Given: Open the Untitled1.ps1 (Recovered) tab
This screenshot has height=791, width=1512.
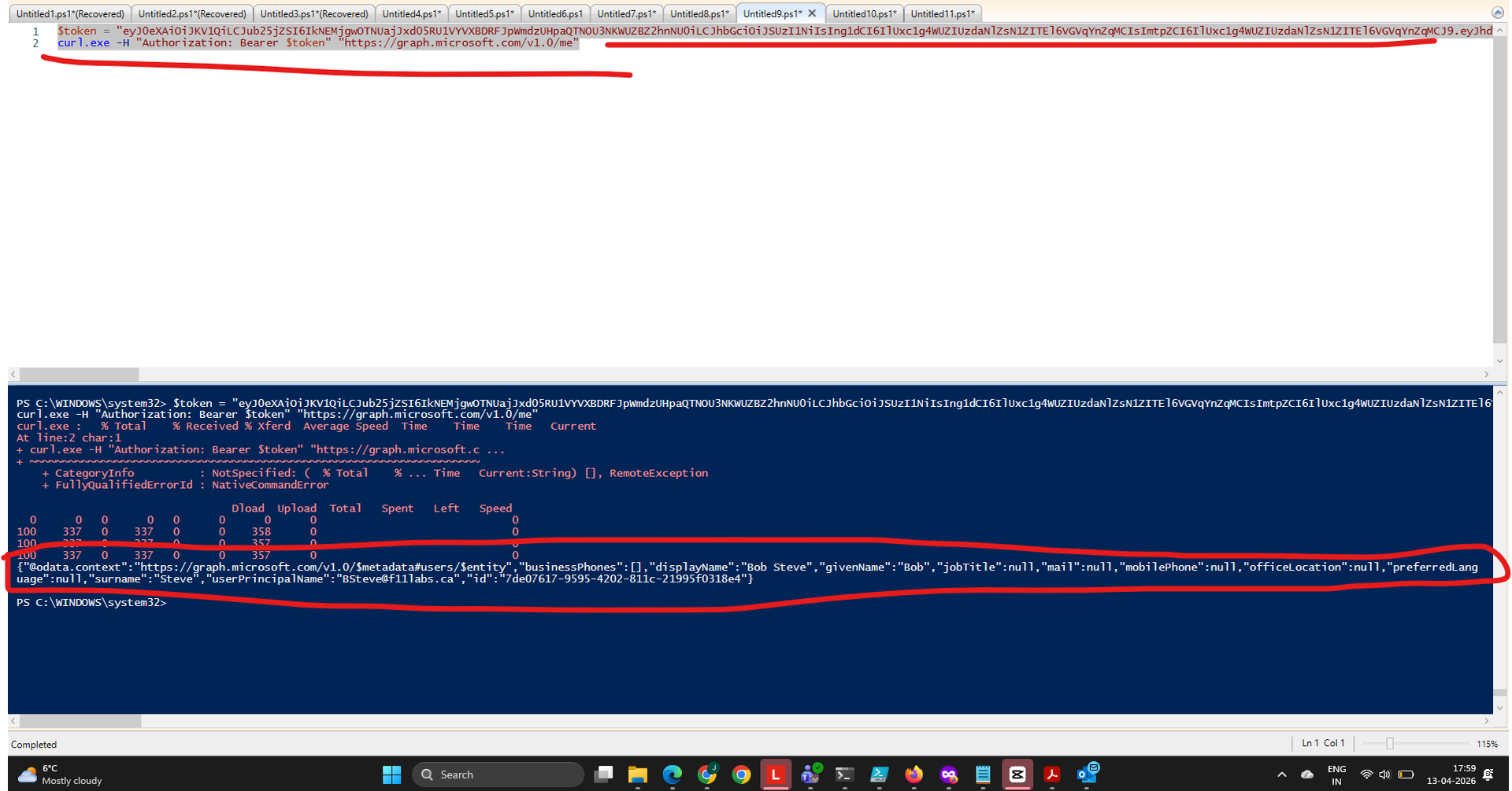Looking at the screenshot, I should (x=70, y=14).
